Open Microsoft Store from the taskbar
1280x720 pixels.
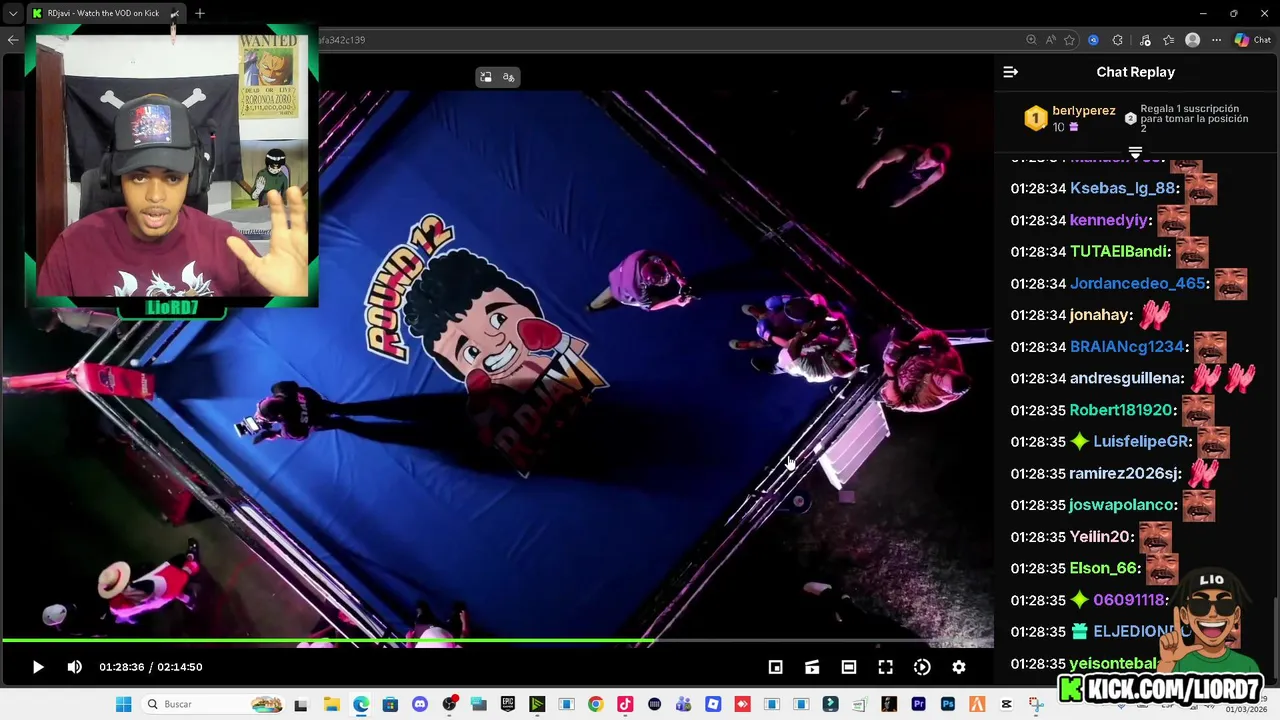(390, 704)
